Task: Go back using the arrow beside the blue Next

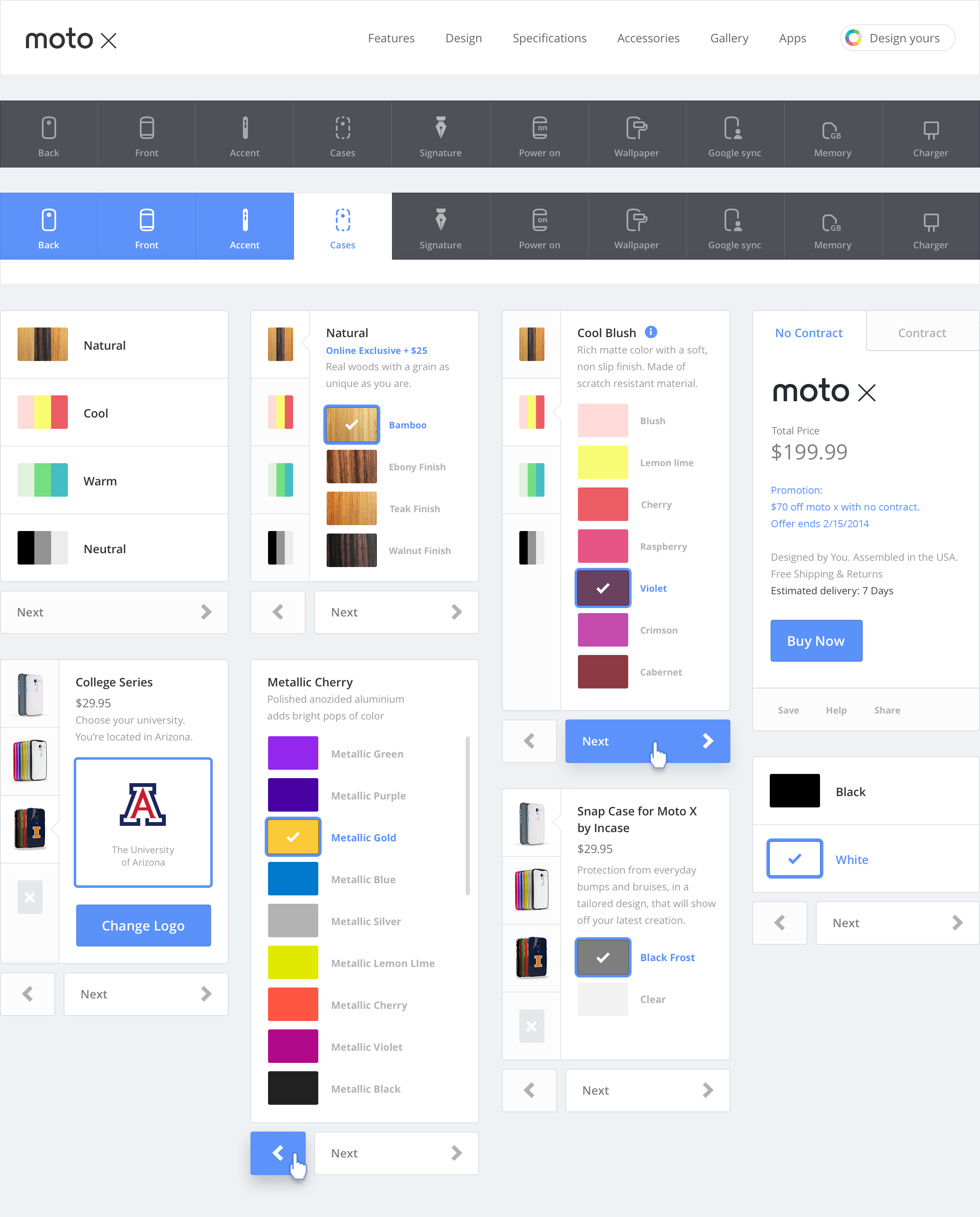Action: click(x=529, y=741)
